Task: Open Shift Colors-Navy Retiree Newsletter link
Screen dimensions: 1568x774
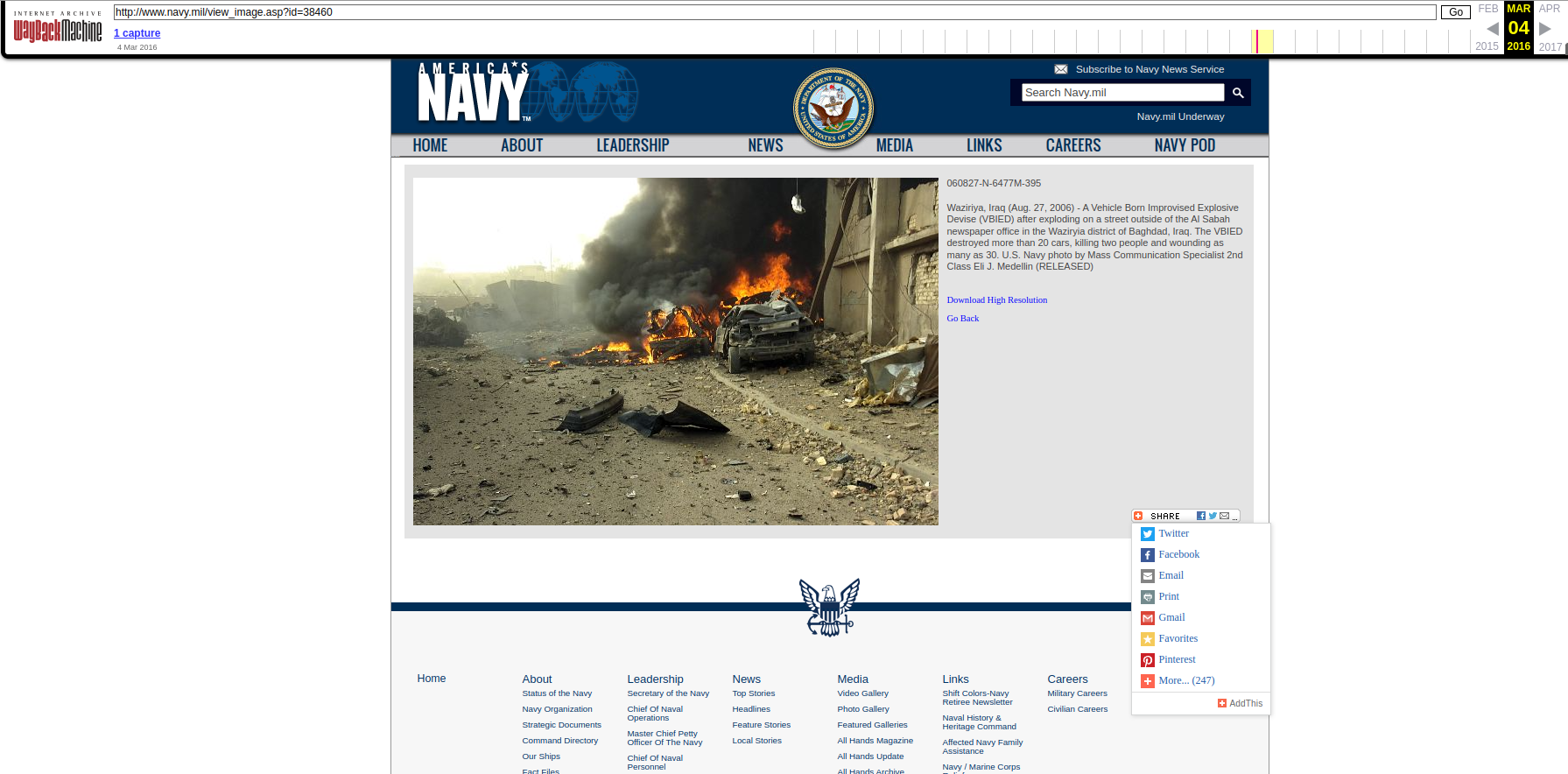Action: [977, 698]
